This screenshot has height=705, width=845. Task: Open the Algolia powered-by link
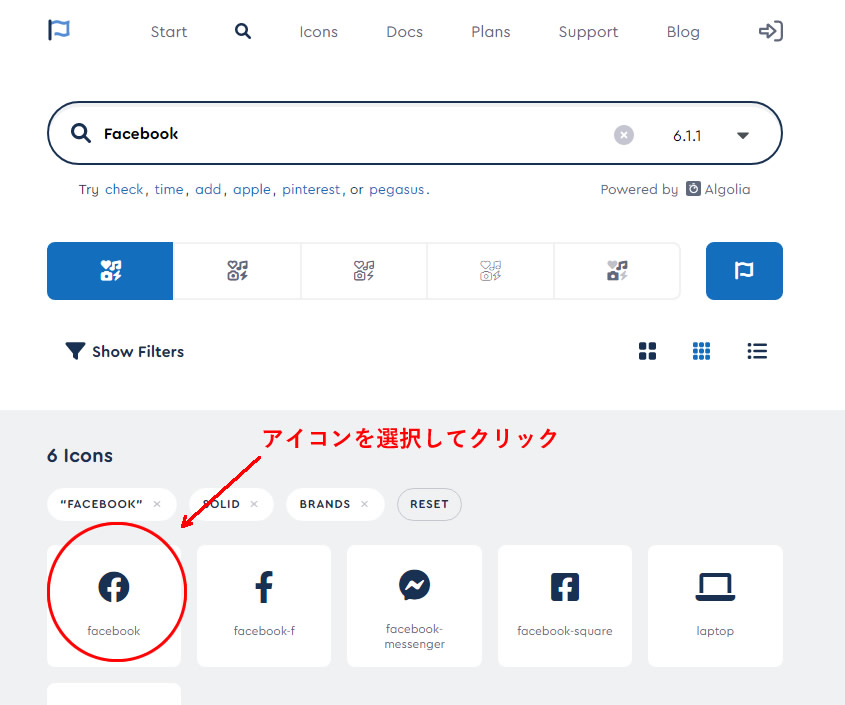718,189
